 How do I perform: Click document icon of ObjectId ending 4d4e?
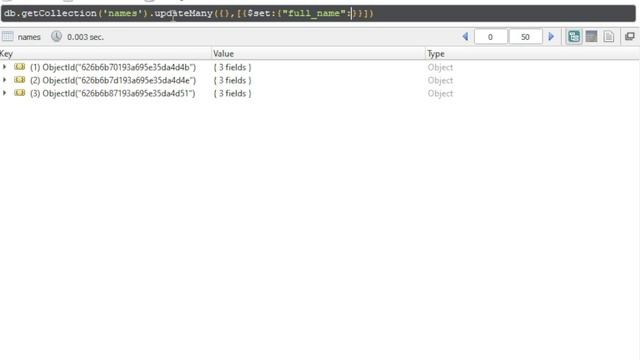pos(20,80)
